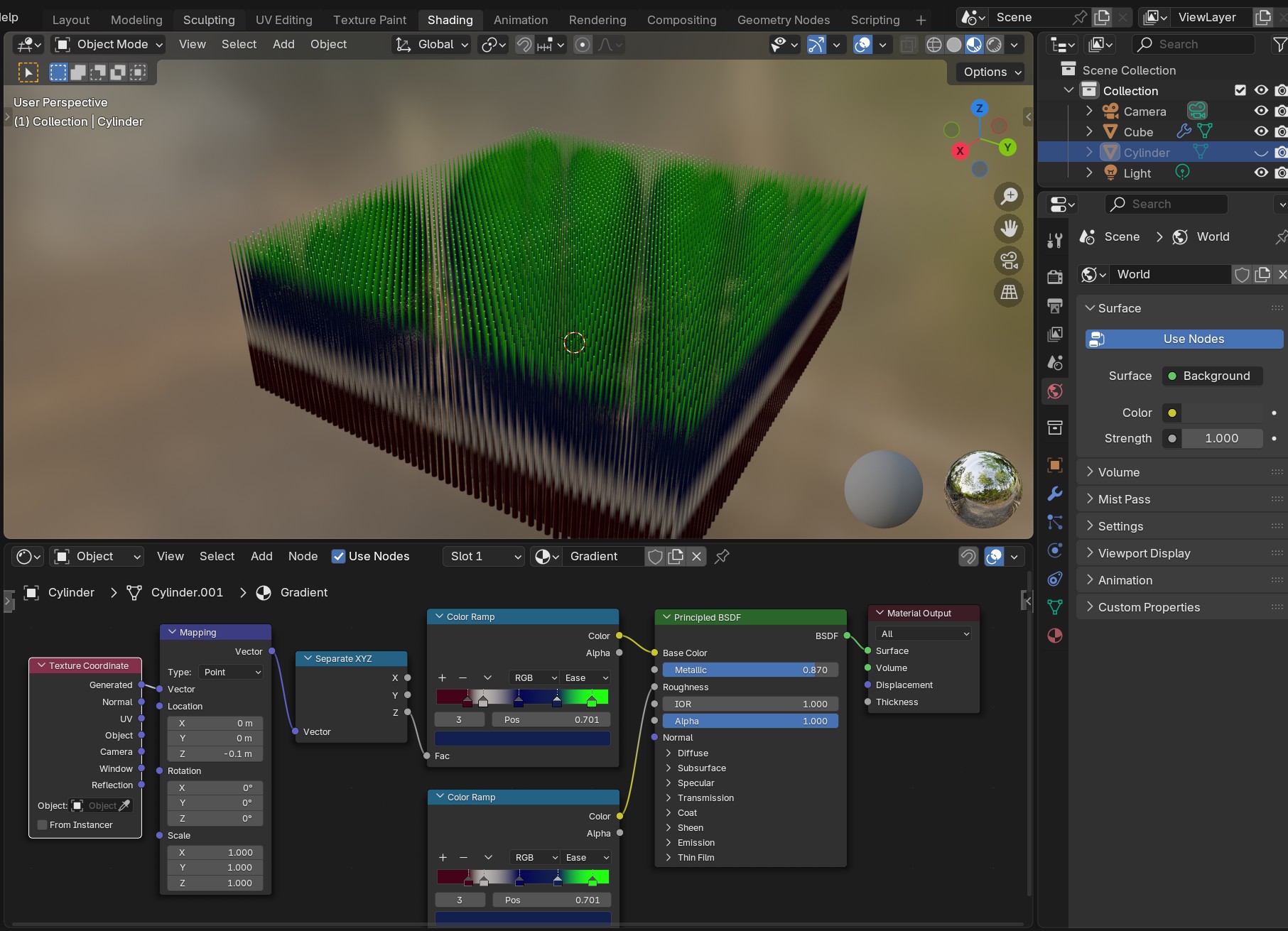The image size is (1288, 931).
Task: Open the Modifiers wrench properties tab
Action: (1055, 494)
